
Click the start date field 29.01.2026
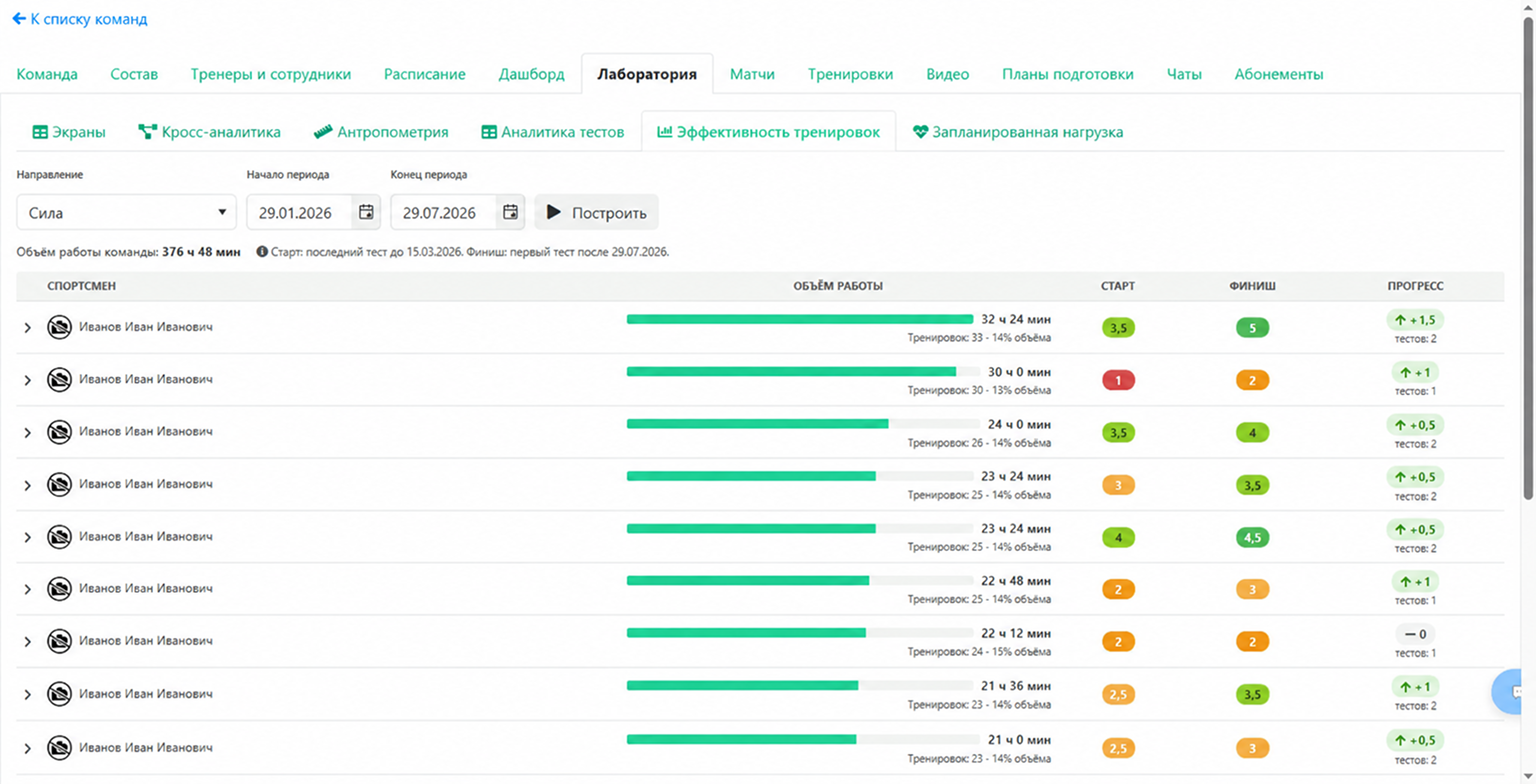pyautogui.click(x=301, y=212)
